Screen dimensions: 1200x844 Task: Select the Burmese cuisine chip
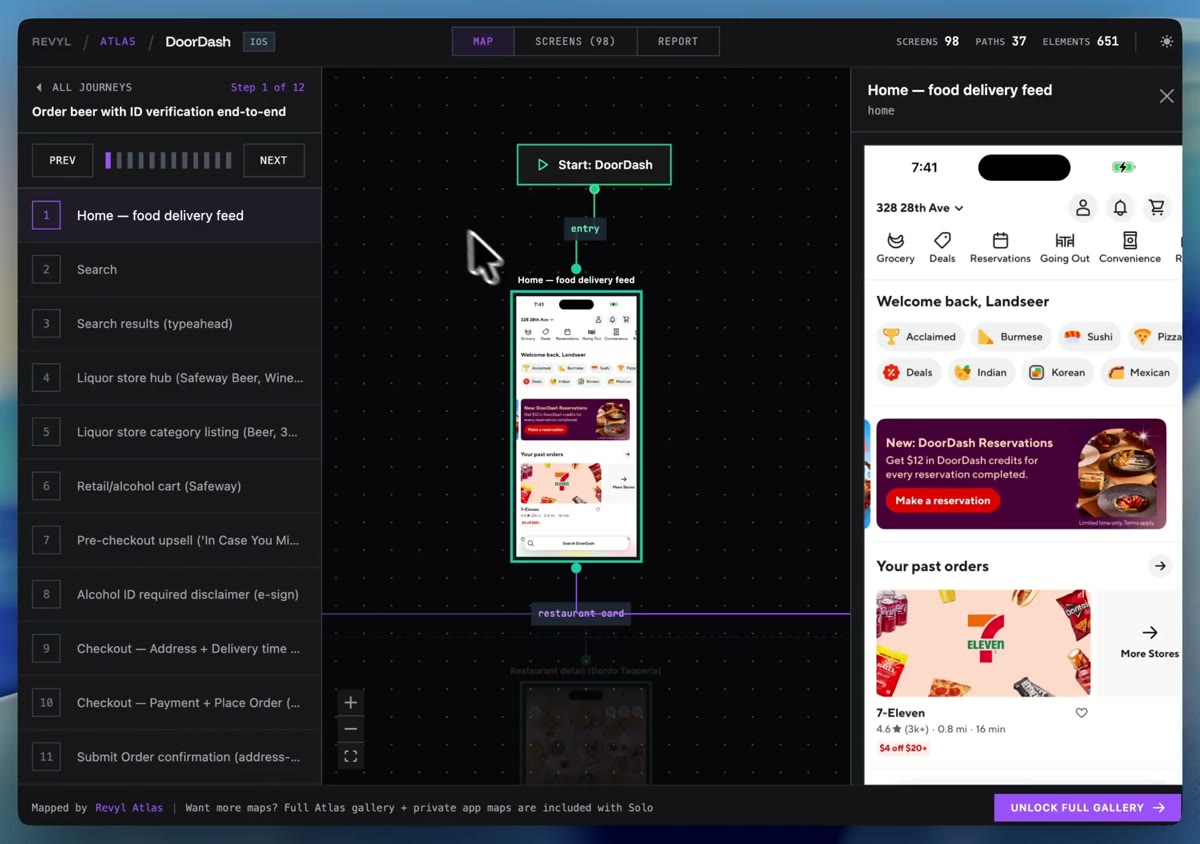(1010, 337)
